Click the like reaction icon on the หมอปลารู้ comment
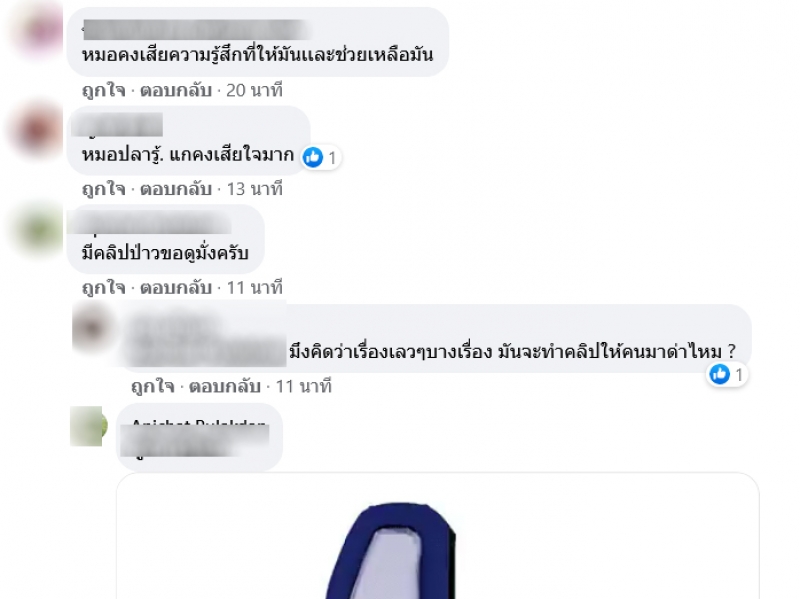 313,157
